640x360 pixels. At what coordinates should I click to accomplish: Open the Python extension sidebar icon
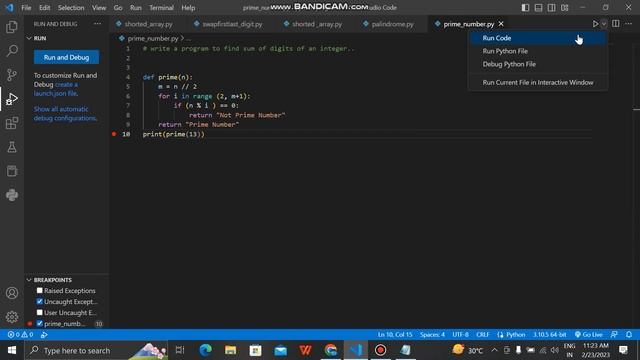click(x=12, y=195)
